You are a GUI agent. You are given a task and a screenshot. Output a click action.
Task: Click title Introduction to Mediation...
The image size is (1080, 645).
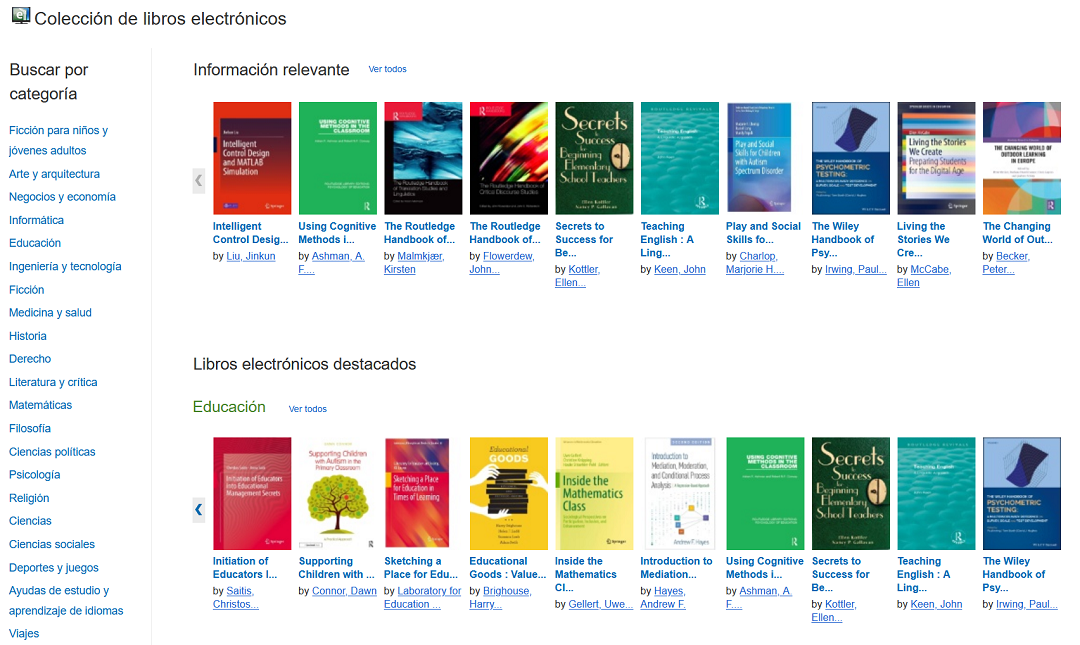(x=676, y=568)
